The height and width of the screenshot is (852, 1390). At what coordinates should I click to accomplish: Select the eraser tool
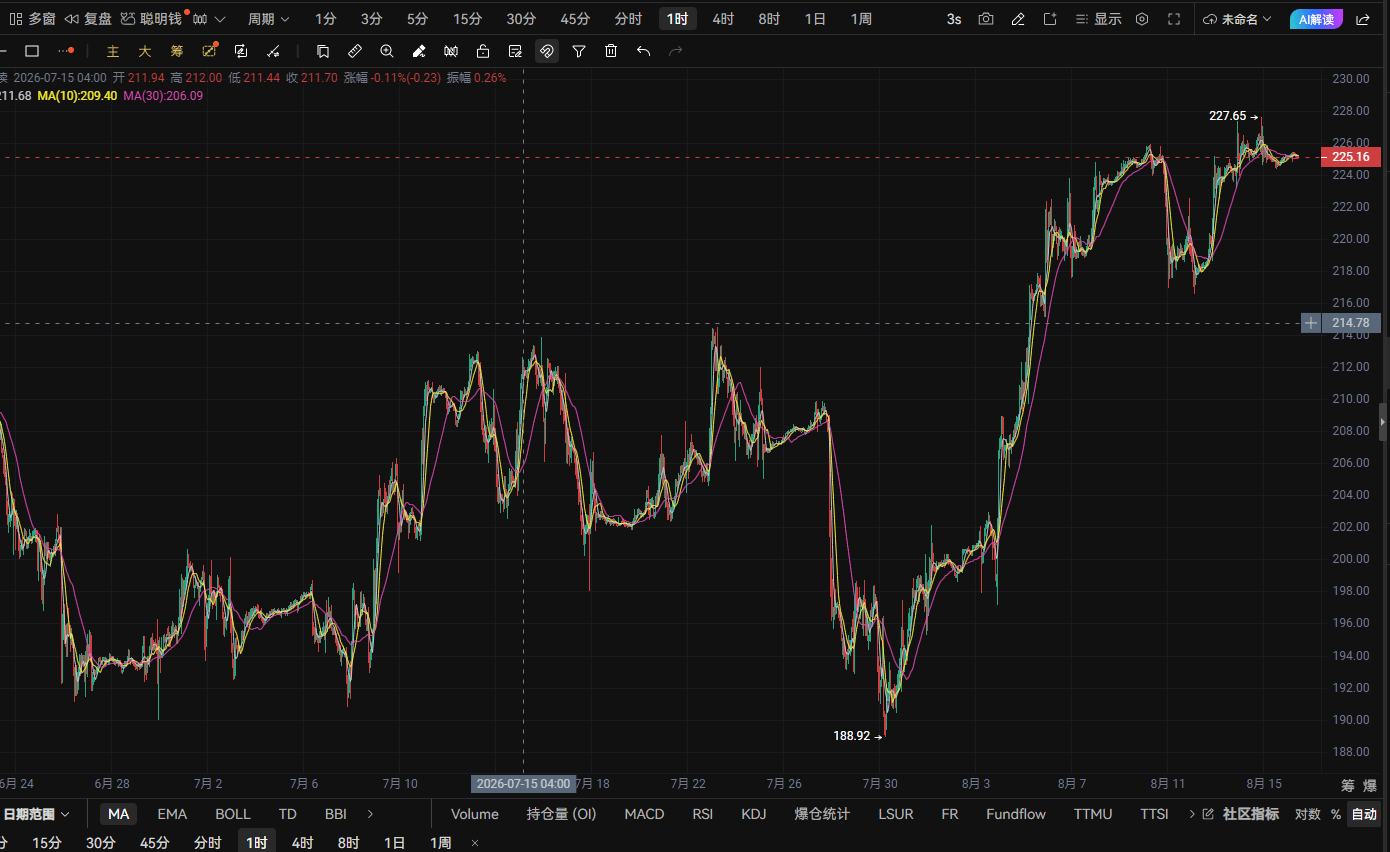(419, 51)
